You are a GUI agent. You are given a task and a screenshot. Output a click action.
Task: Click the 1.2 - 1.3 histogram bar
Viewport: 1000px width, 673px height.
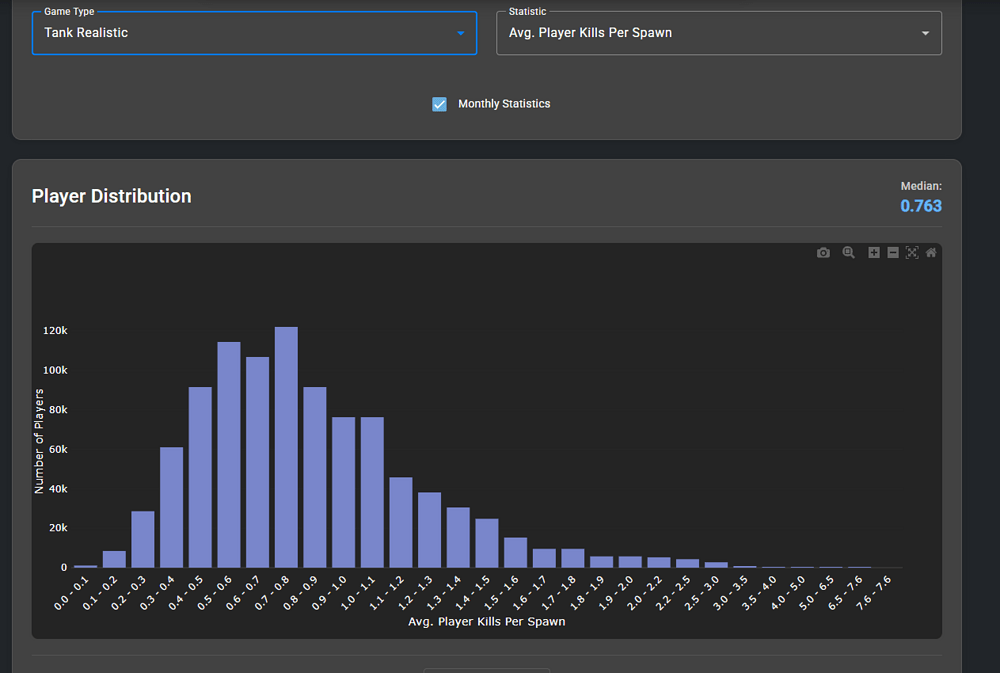coord(430,530)
